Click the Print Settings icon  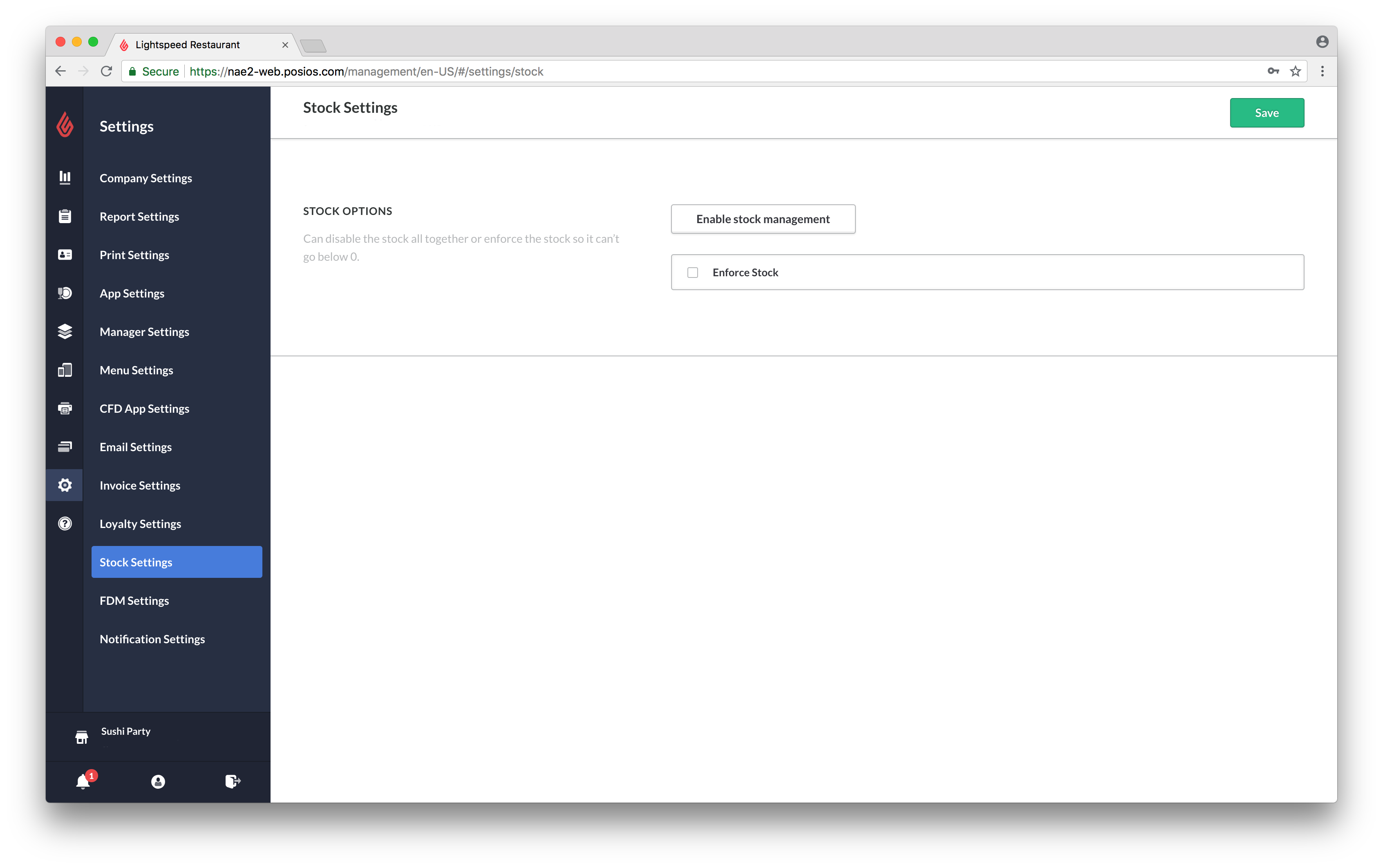(x=64, y=254)
